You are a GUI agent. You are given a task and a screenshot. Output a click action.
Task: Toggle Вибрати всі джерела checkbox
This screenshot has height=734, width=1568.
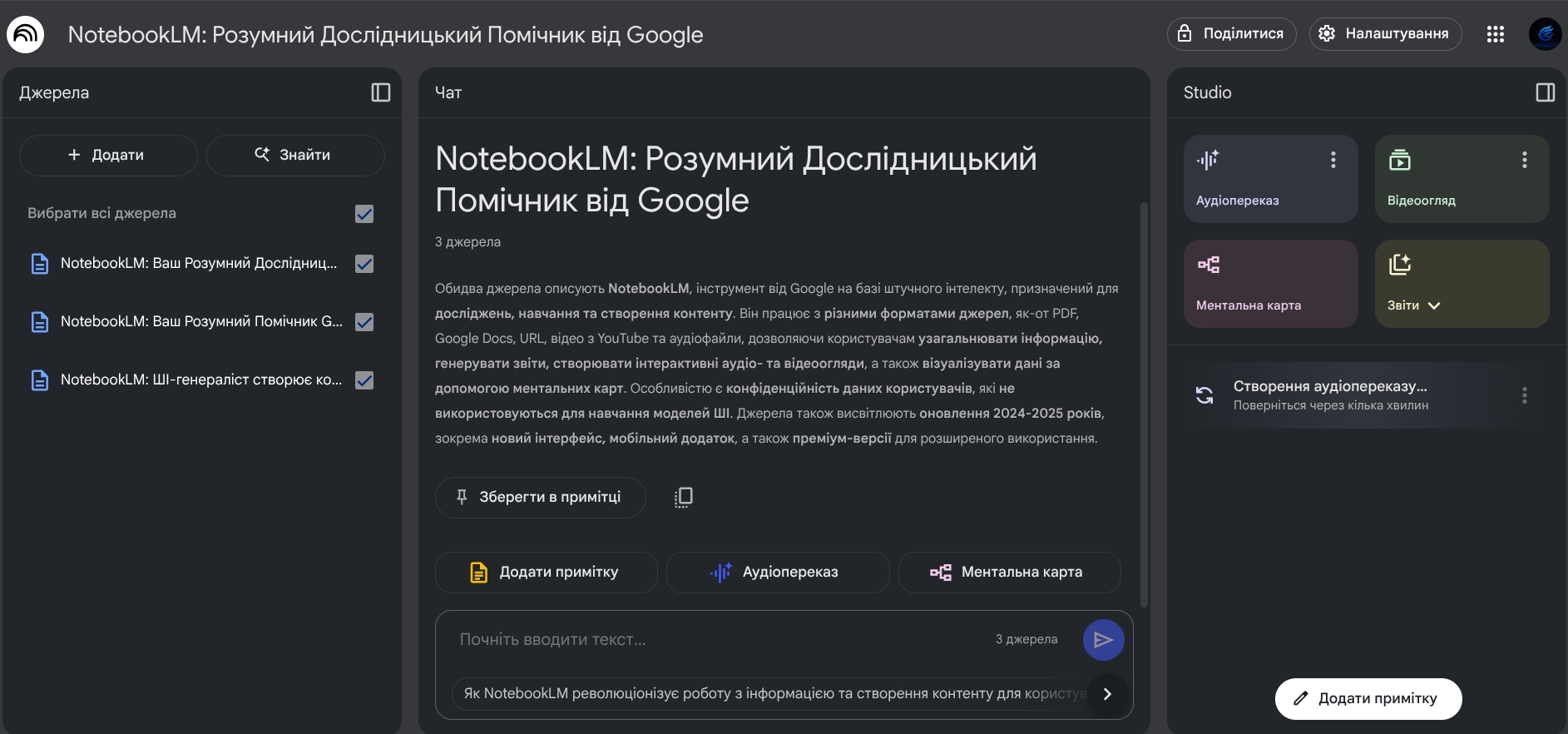364,214
